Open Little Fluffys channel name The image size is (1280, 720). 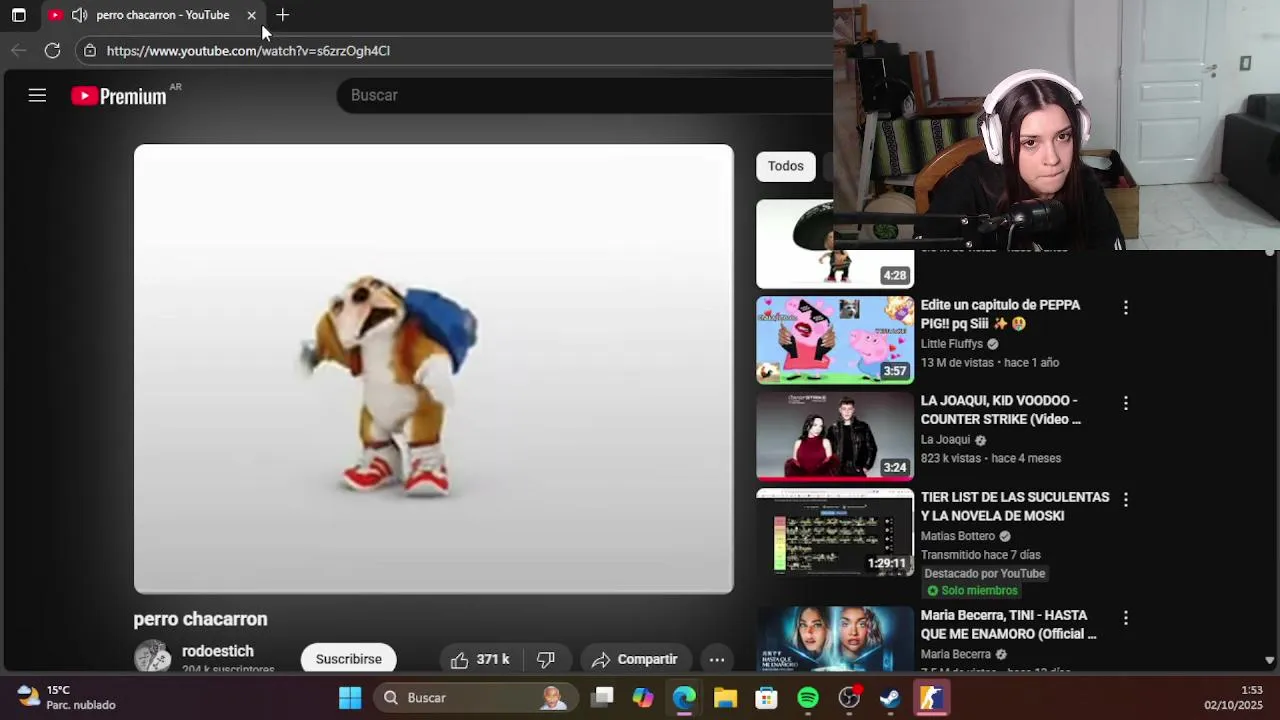[x=952, y=344]
